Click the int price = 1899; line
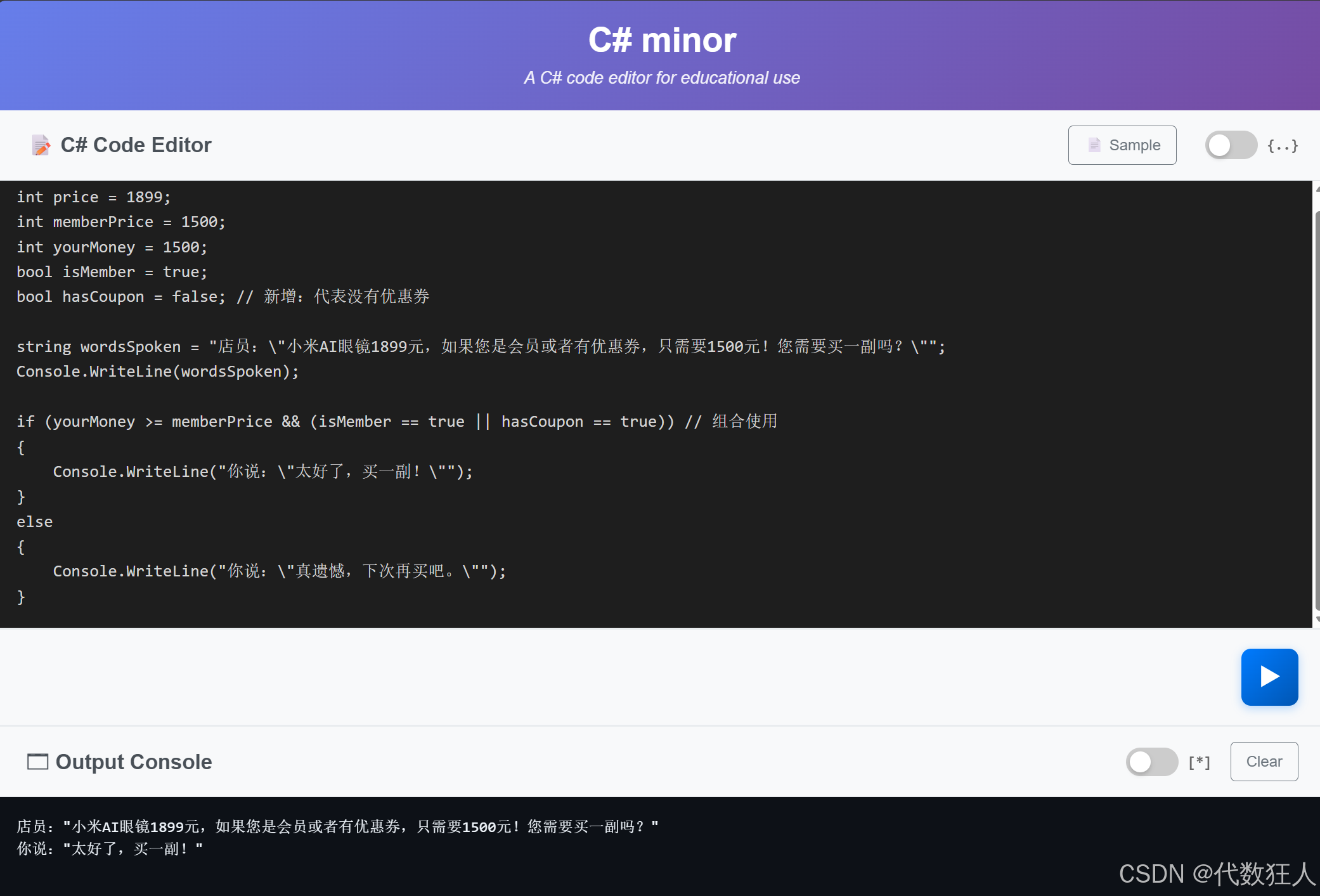This screenshot has width=1320, height=896. pos(93,197)
